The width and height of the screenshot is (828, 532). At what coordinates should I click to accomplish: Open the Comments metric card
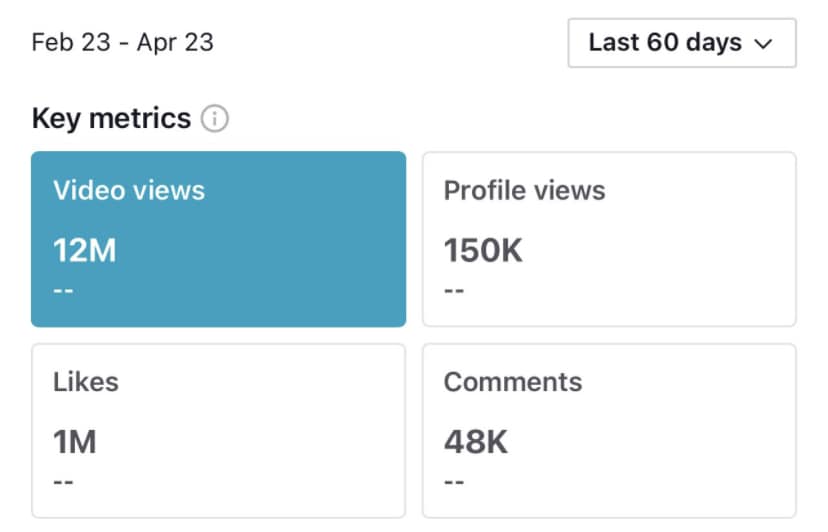click(x=609, y=430)
